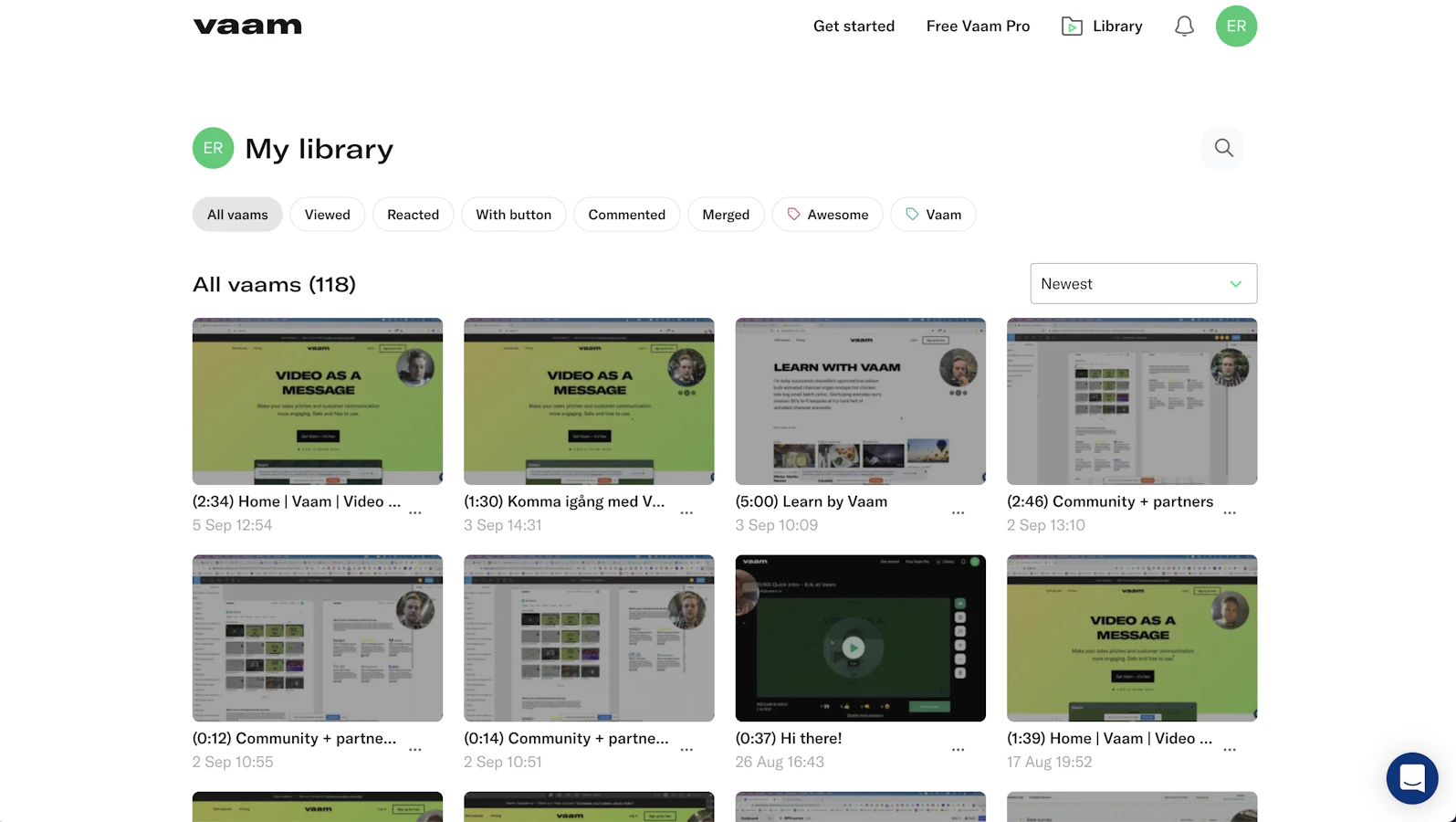Open title (5:00) Learn by Vaam
The height and width of the screenshot is (822, 1456).
click(812, 501)
